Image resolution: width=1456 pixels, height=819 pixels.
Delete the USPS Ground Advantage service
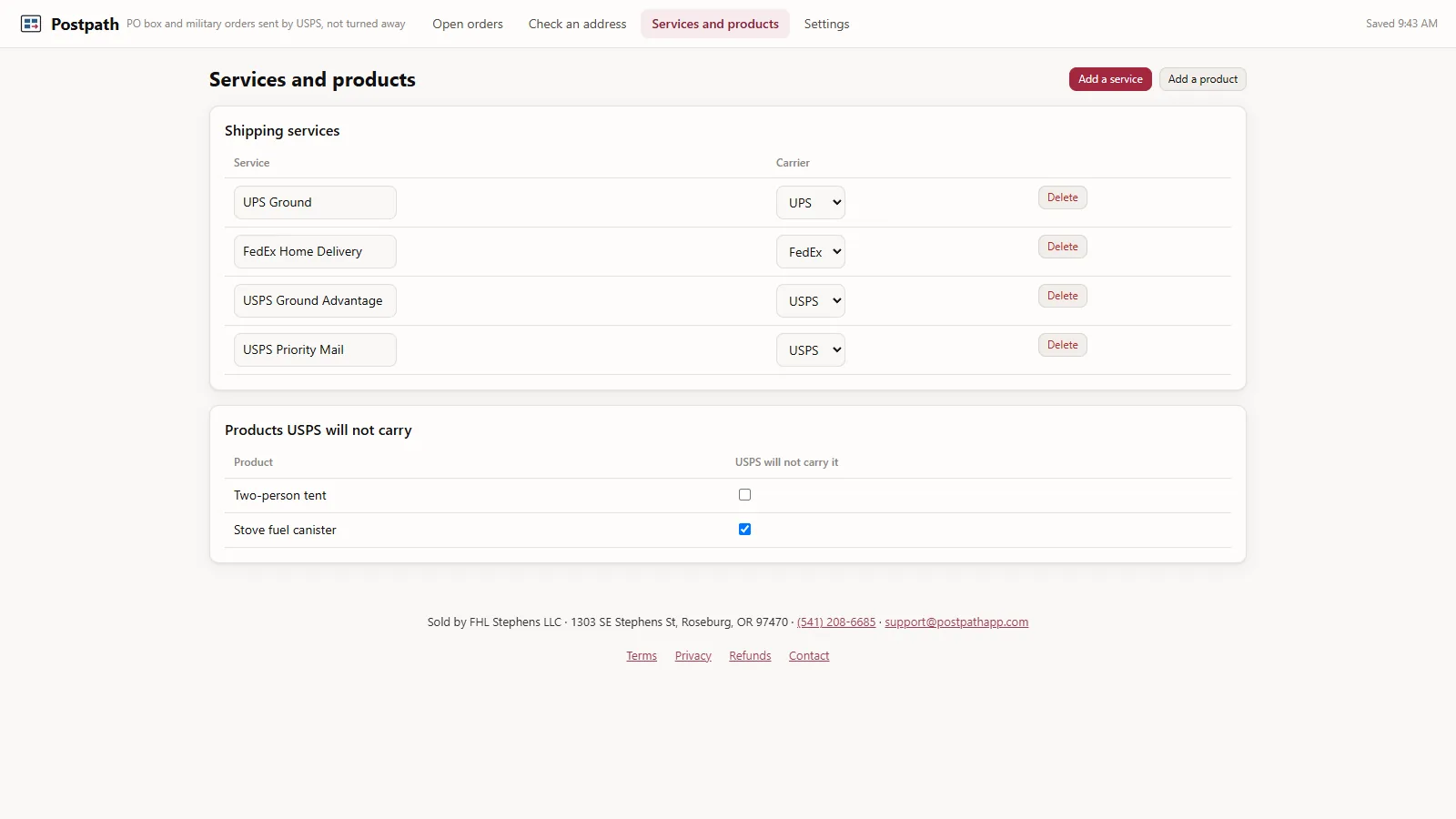pos(1062,296)
